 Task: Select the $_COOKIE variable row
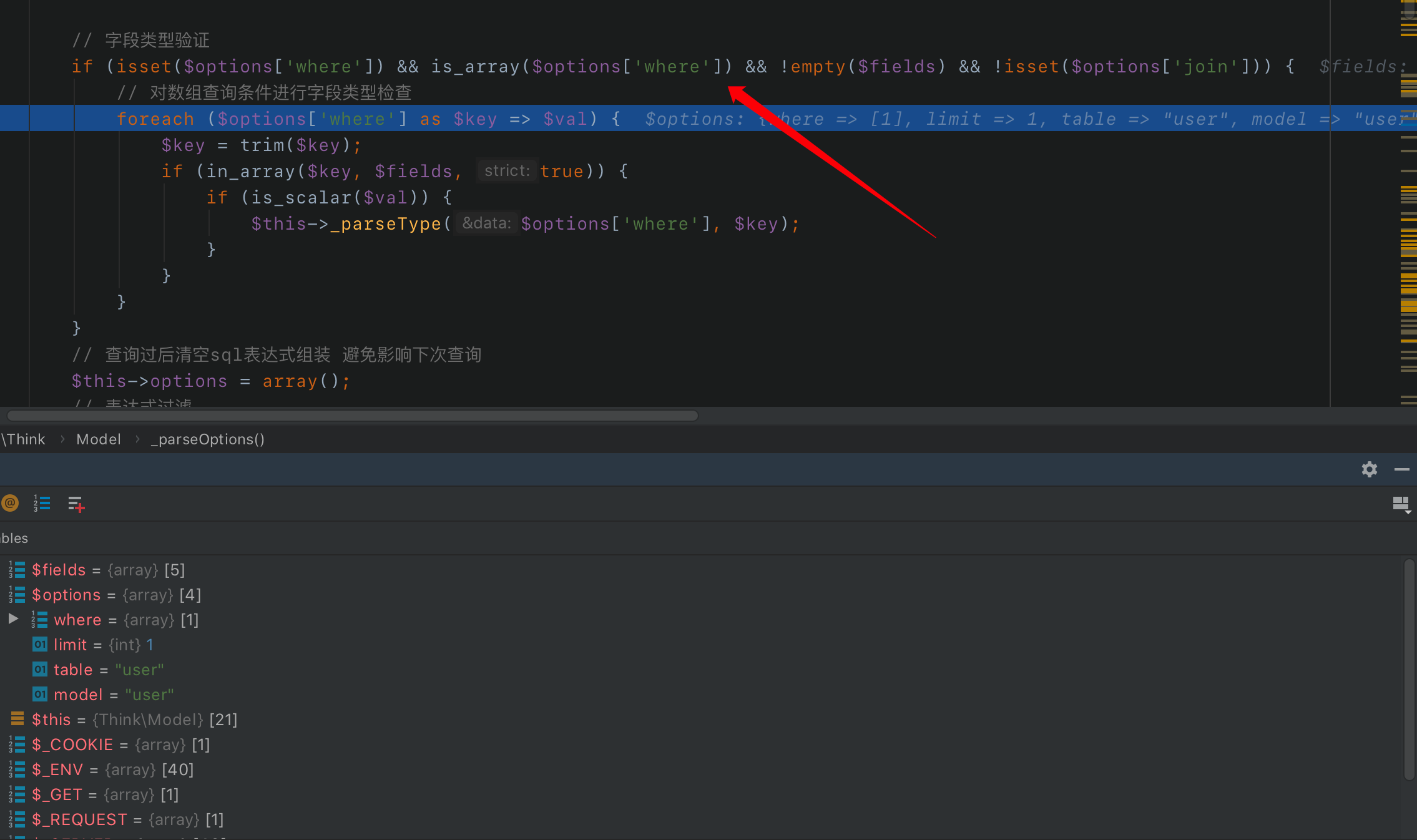72,745
